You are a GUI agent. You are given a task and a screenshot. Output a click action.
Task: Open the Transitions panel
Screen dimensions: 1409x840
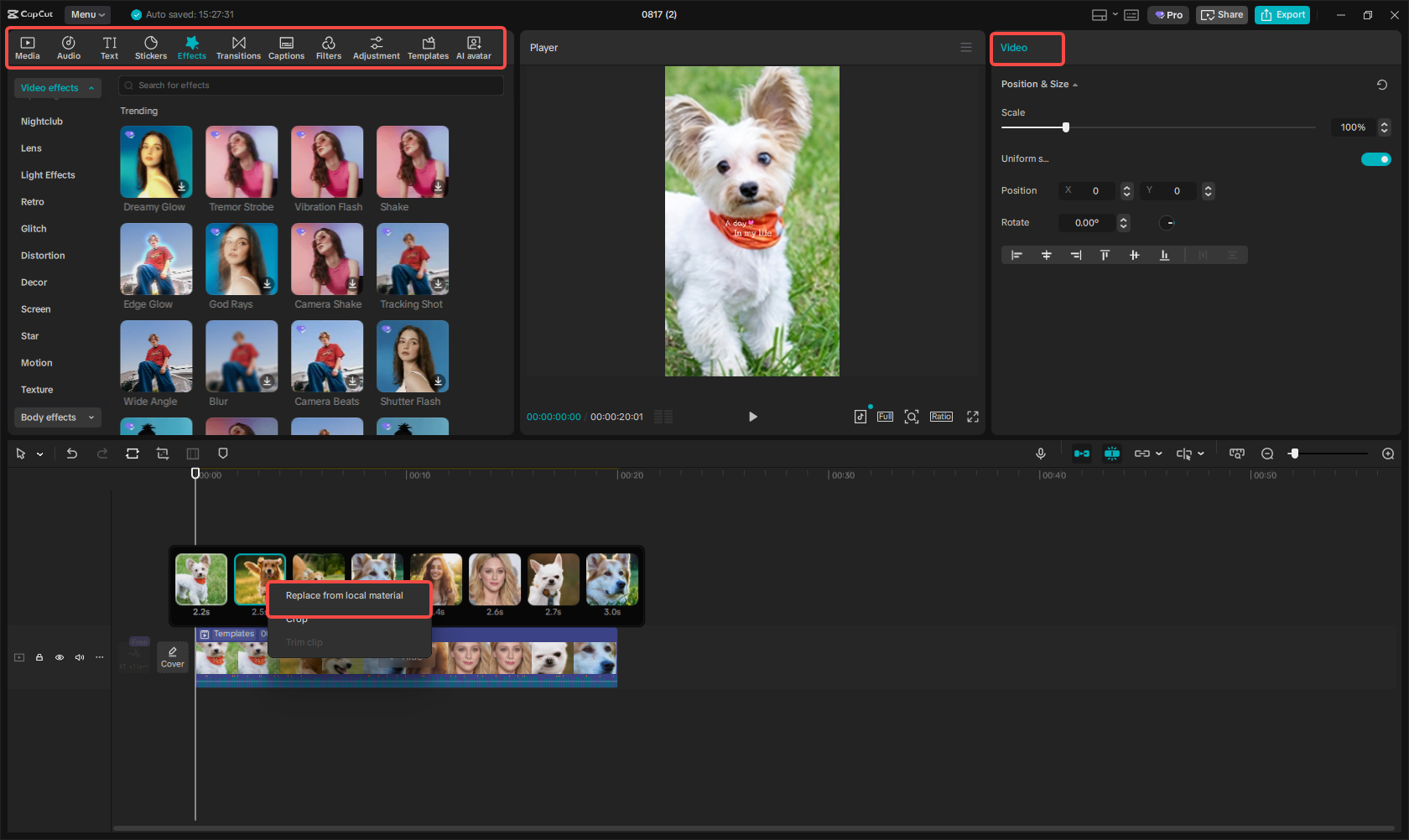[x=238, y=47]
